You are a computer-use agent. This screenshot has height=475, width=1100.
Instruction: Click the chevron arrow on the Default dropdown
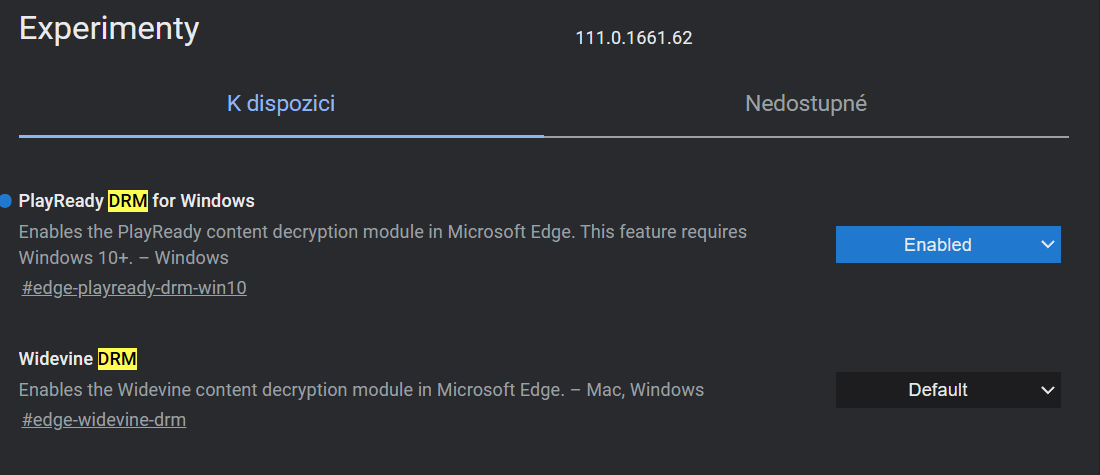click(1047, 390)
